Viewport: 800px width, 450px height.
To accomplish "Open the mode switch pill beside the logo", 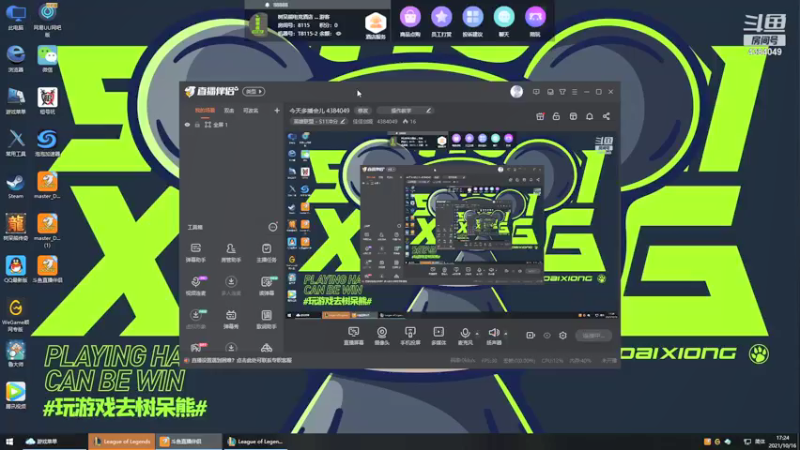I will pyautogui.click(x=254, y=91).
